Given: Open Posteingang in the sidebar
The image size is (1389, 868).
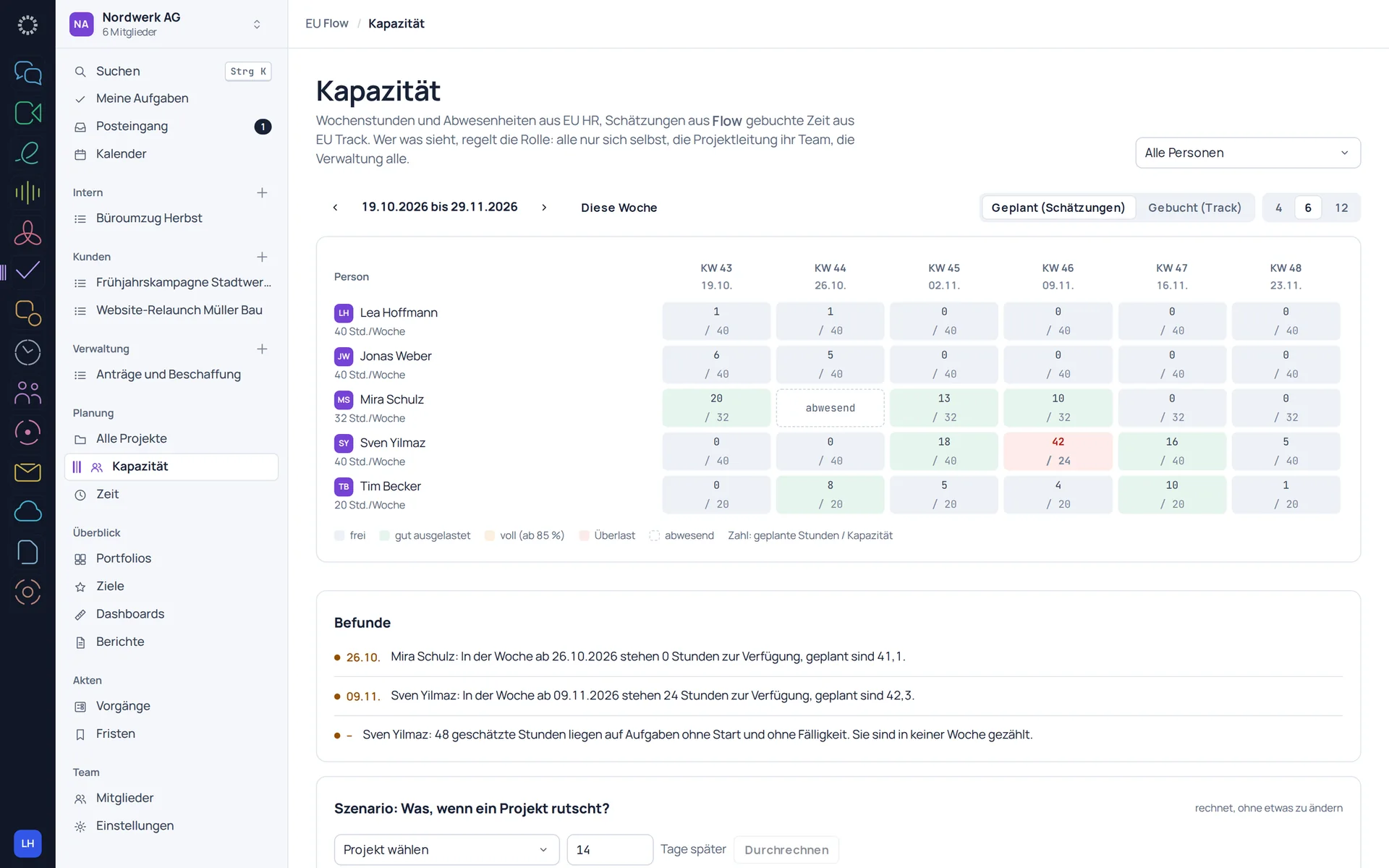Looking at the screenshot, I should pos(171,127).
